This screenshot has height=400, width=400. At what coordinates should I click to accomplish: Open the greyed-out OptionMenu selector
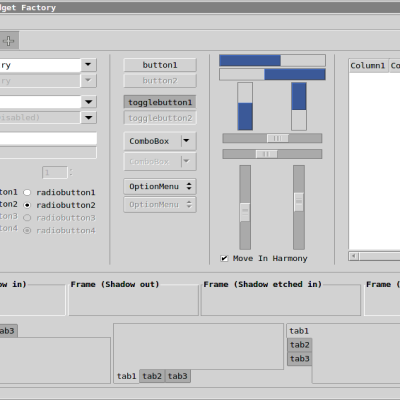[x=160, y=204]
